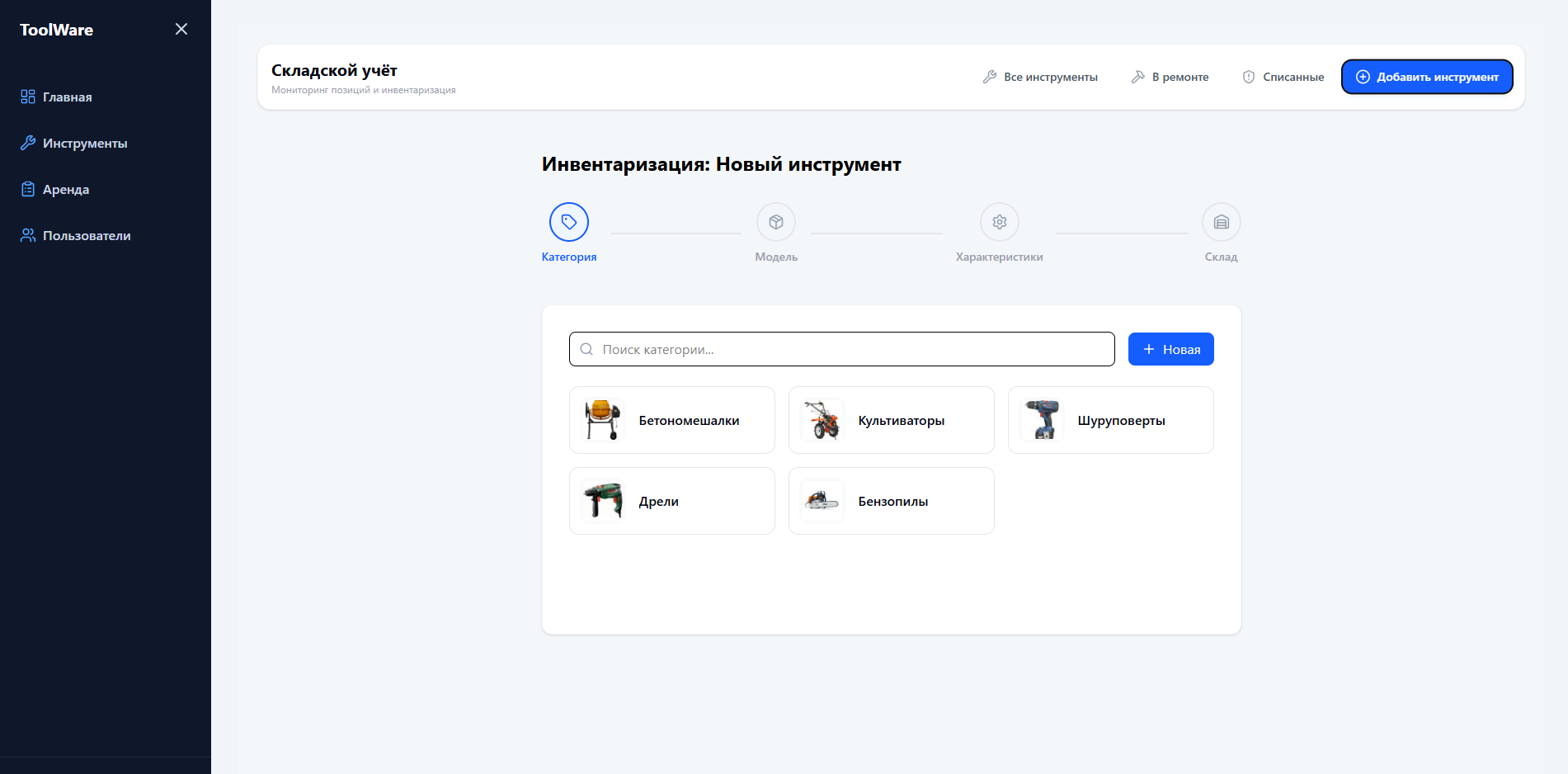
Task: Click the screwdriver drill thumbnail image
Action: coord(1042,420)
